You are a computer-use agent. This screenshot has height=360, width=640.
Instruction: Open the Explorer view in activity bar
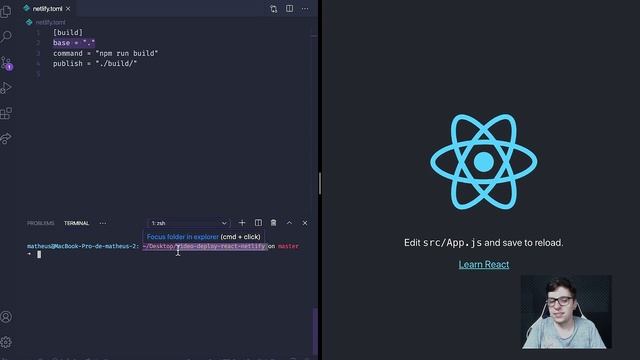[x=6, y=11]
